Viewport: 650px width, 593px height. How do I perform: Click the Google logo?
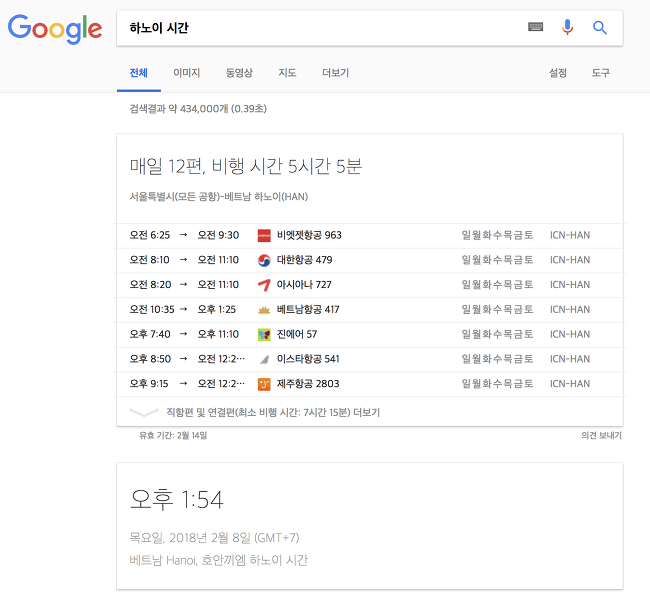coord(55,29)
